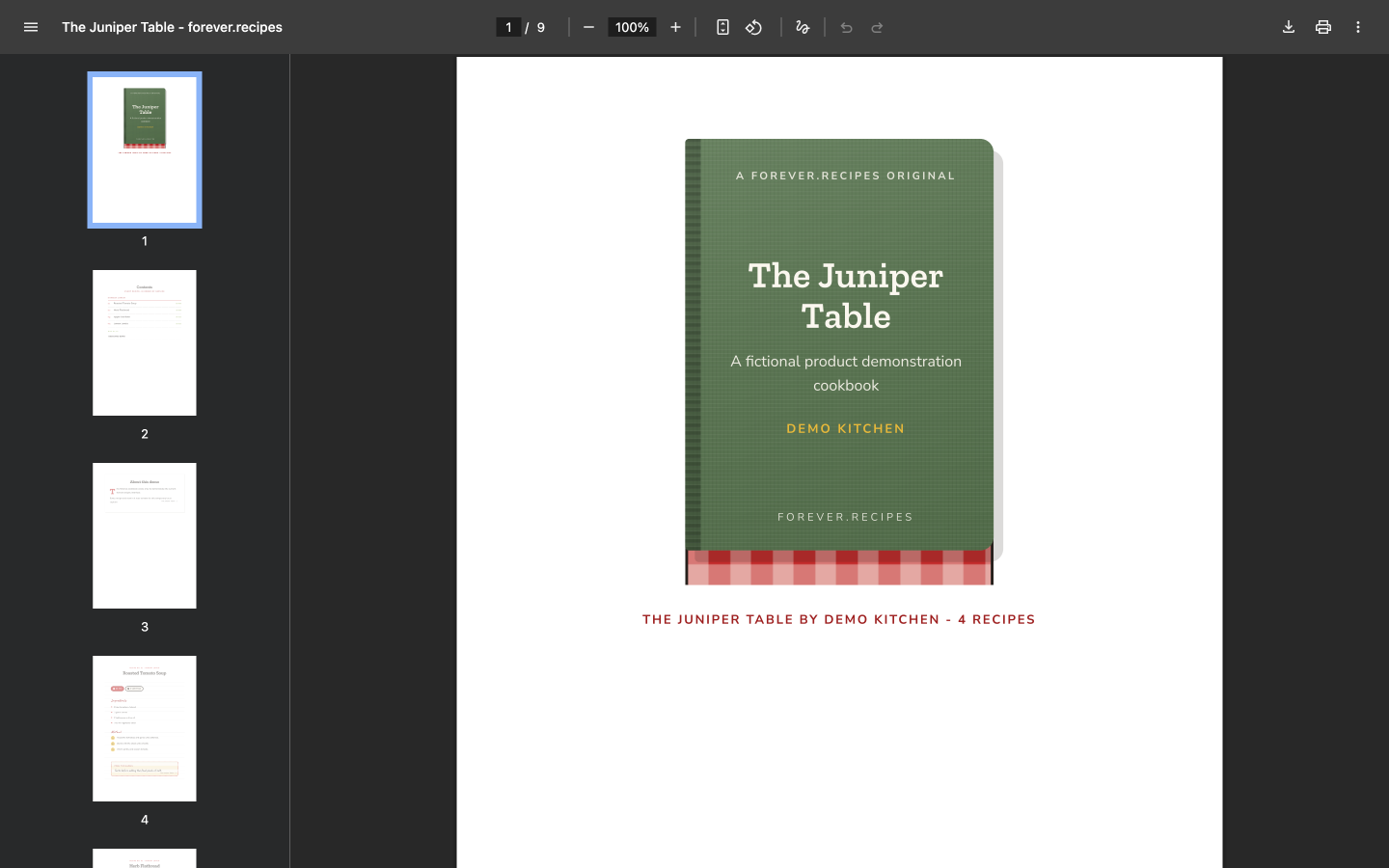
Task: Open page 2 Contents thumbnail
Action: click(x=145, y=342)
